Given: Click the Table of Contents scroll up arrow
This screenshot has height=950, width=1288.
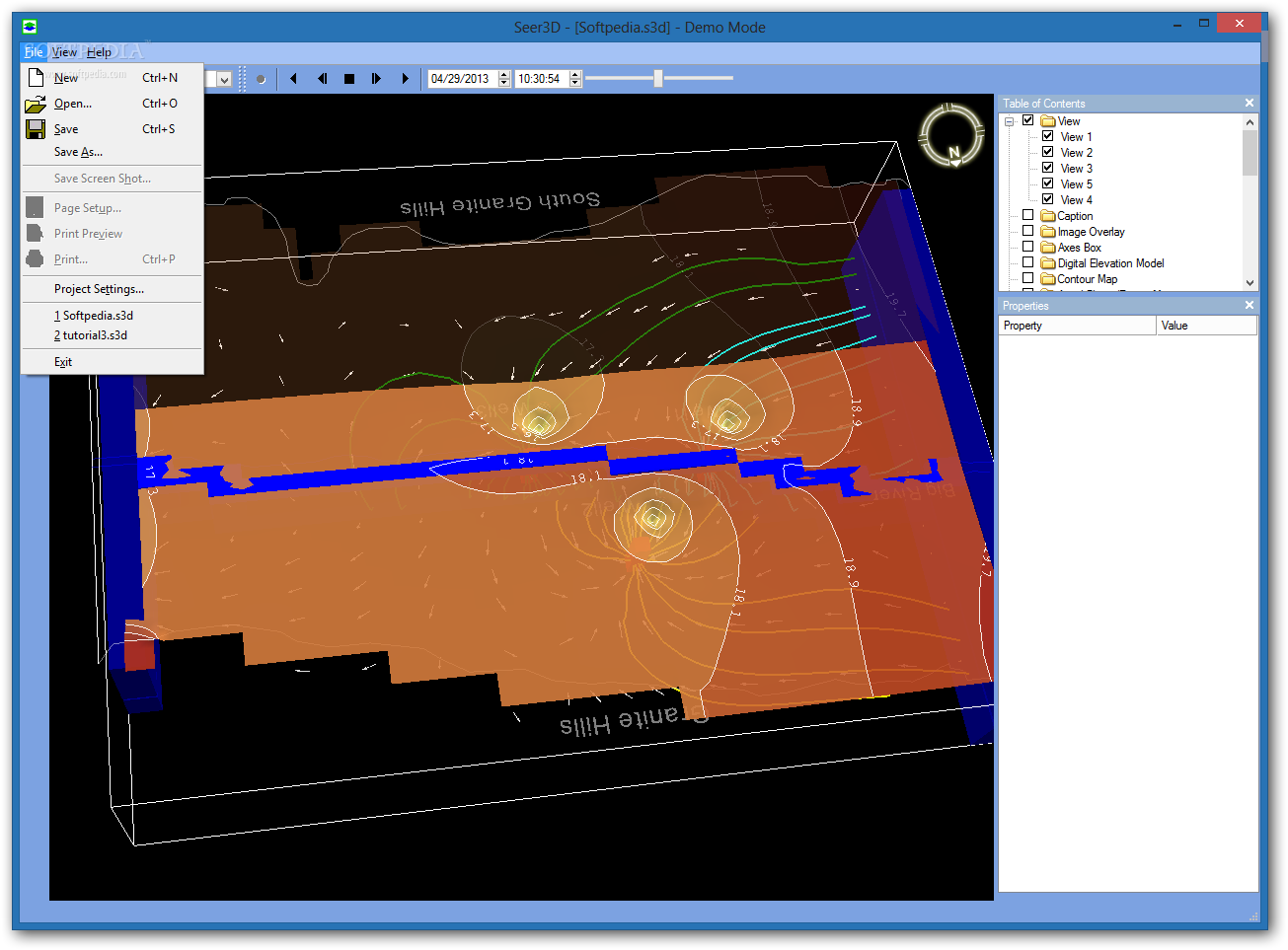Looking at the screenshot, I should (1250, 122).
